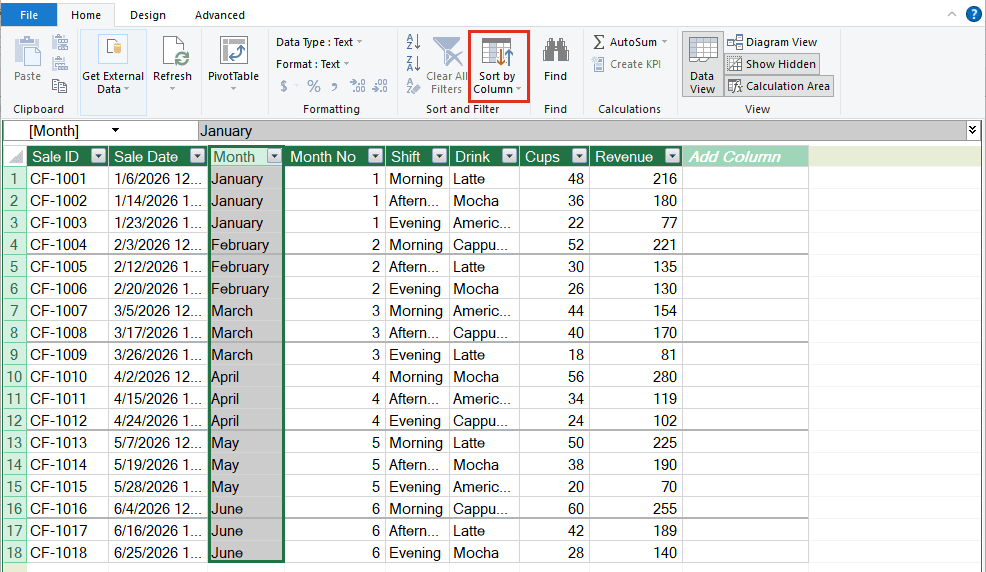Open the column name box dropdown

coord(115,130)
